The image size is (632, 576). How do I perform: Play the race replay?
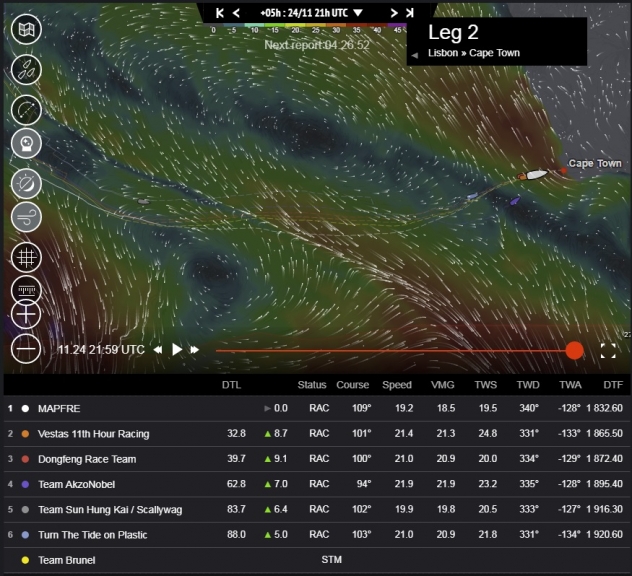tap(177, 349)
